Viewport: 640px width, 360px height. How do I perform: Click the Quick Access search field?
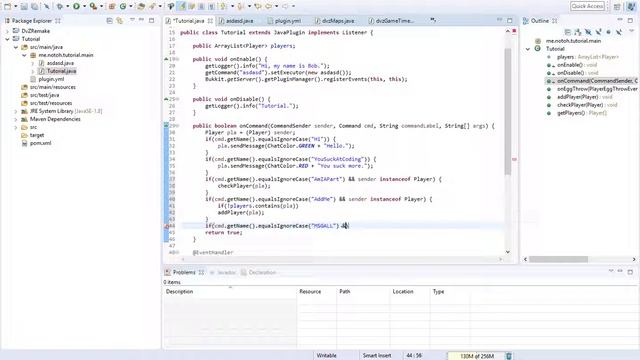587,6
